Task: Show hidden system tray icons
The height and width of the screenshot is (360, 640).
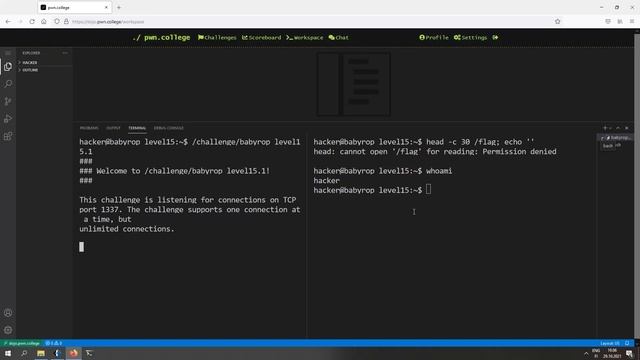Action: 586,354
